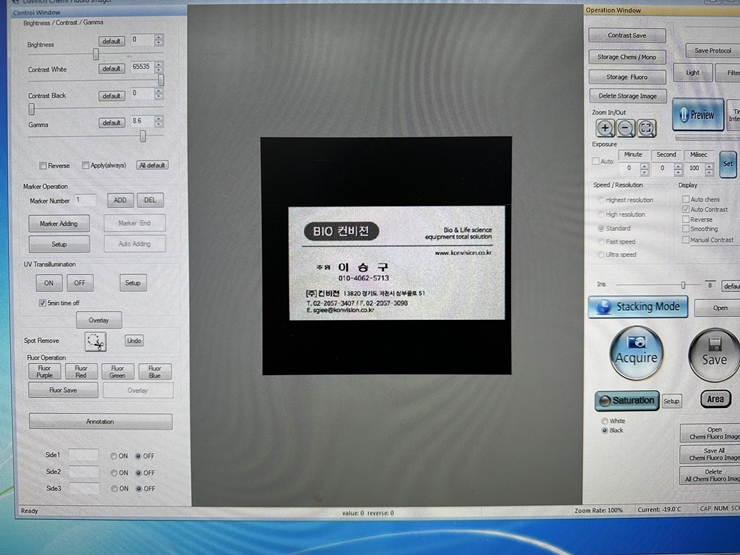Click the Contrast Save button
This screenshot has height=555, width=740.
627,35
